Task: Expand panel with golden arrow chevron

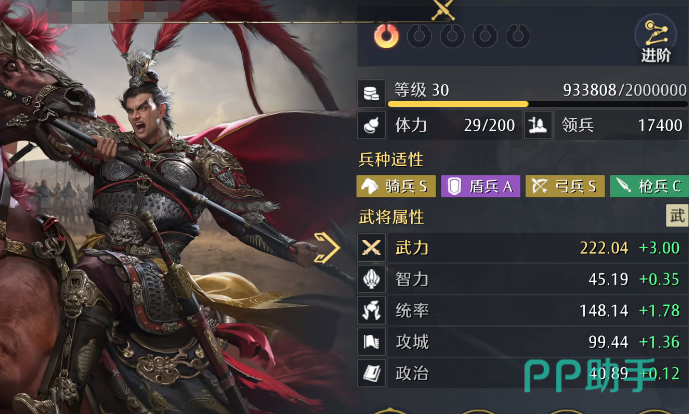Action: 327,247
